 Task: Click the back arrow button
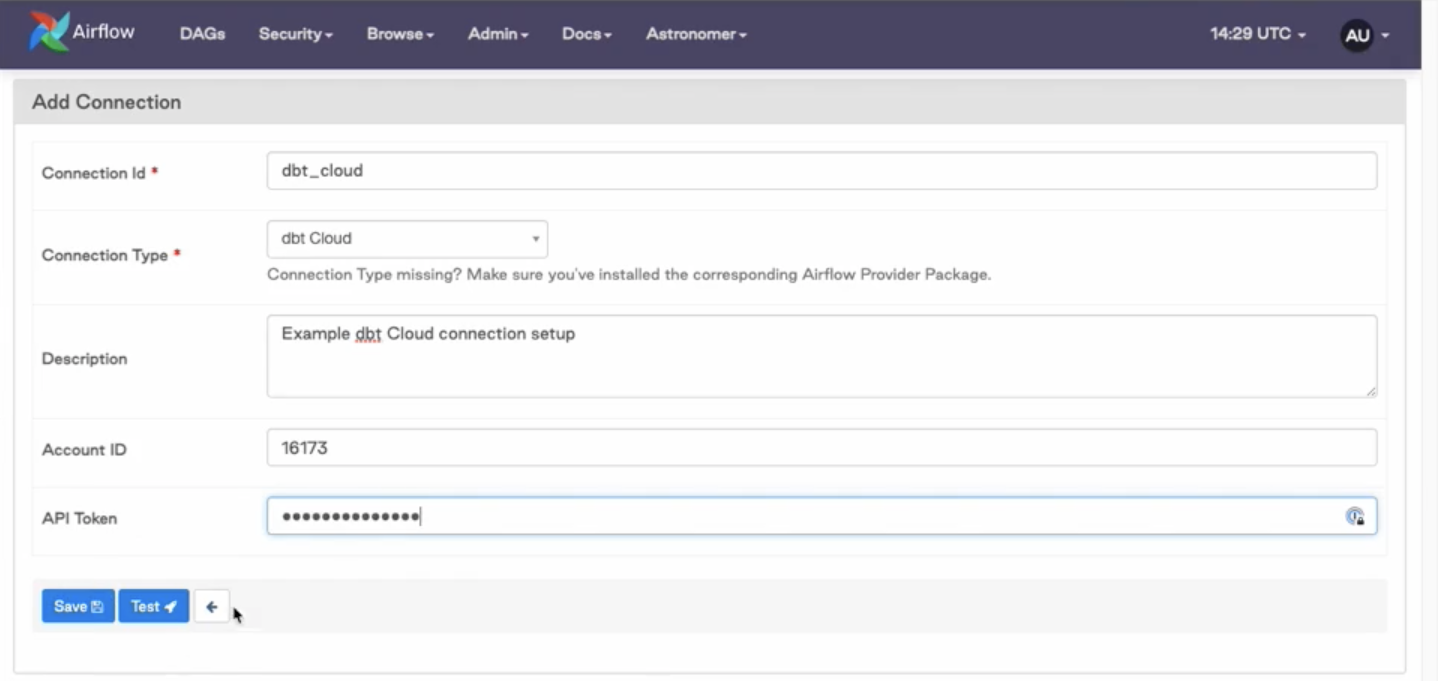211,606
